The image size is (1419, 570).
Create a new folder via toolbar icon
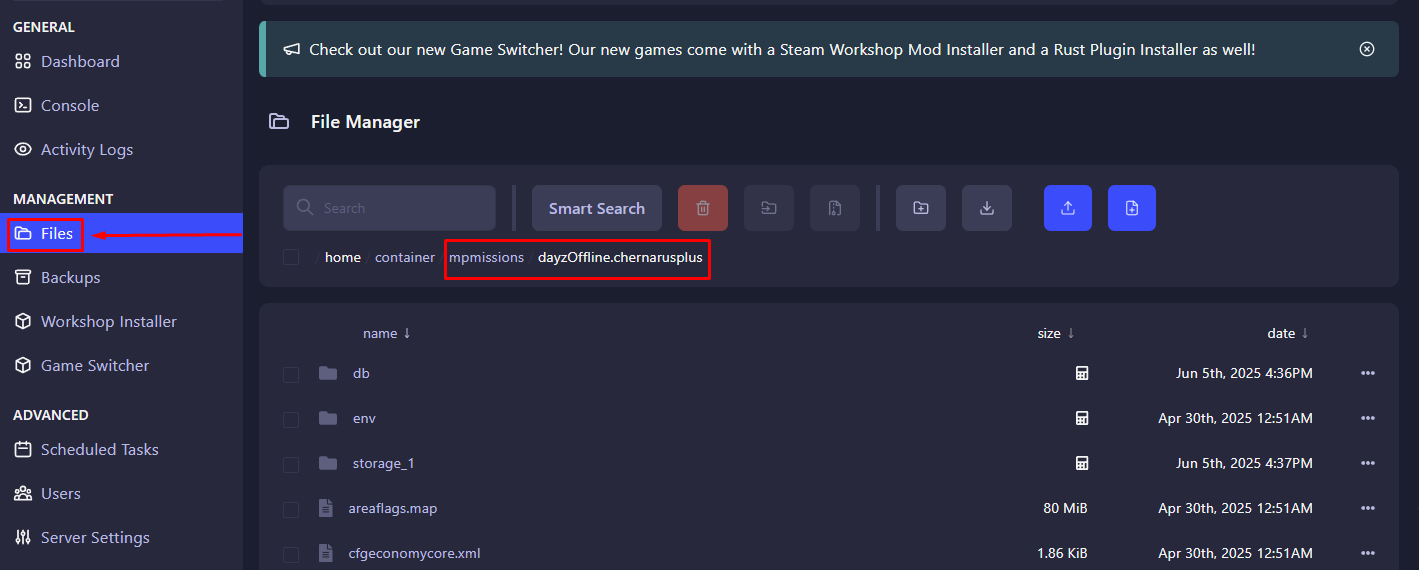(x=921, y=208)
